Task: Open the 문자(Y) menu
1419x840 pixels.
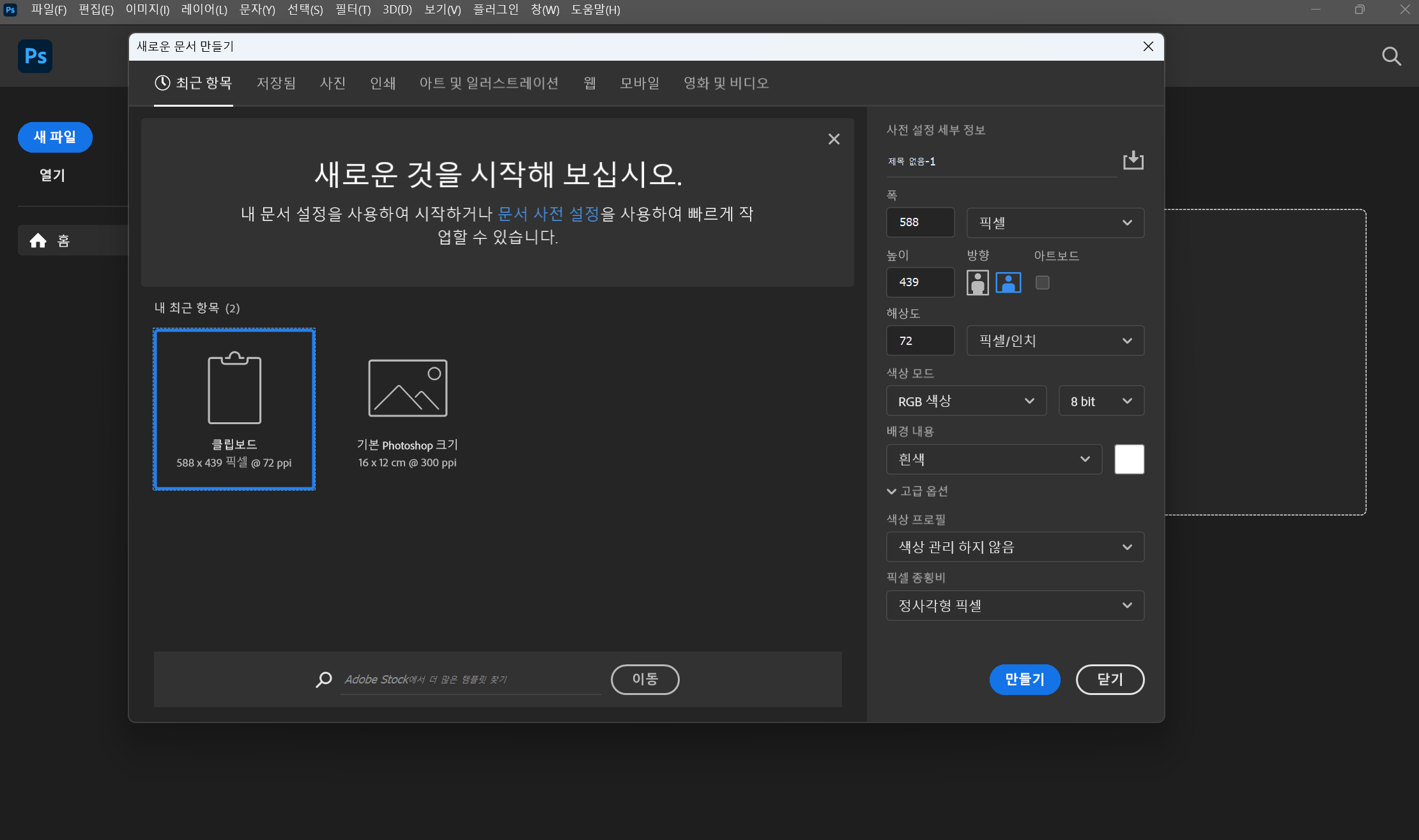Action: coord(257,10)
